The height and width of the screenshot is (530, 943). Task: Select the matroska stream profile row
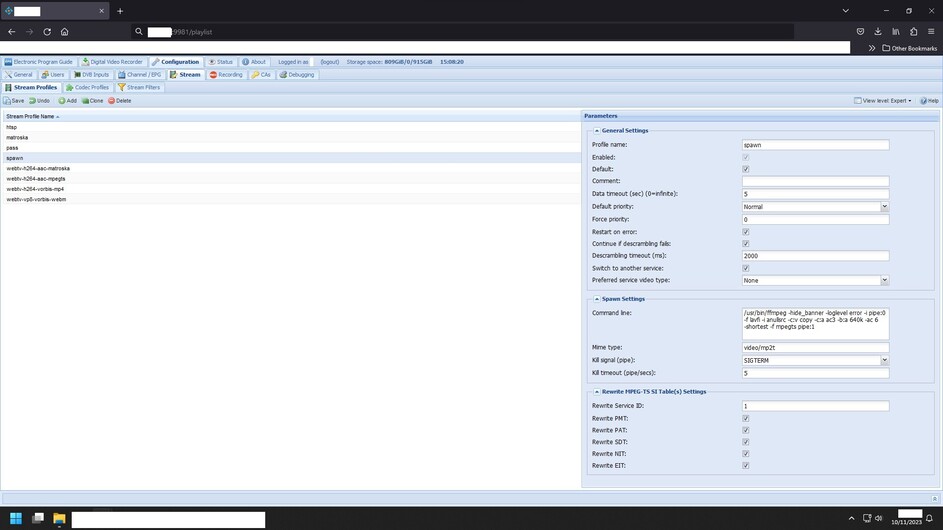coord(291,137)
